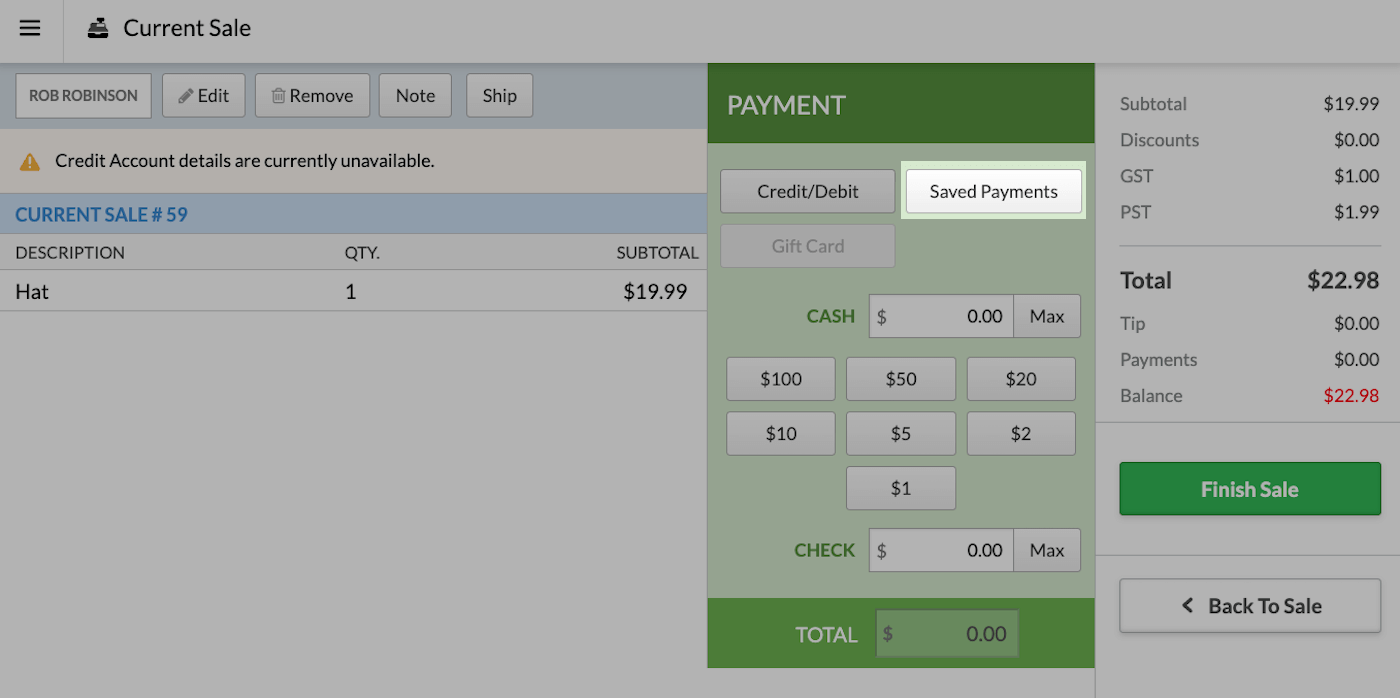
Task: Click the Payments value $0.00
Action: pos(1357,359)
